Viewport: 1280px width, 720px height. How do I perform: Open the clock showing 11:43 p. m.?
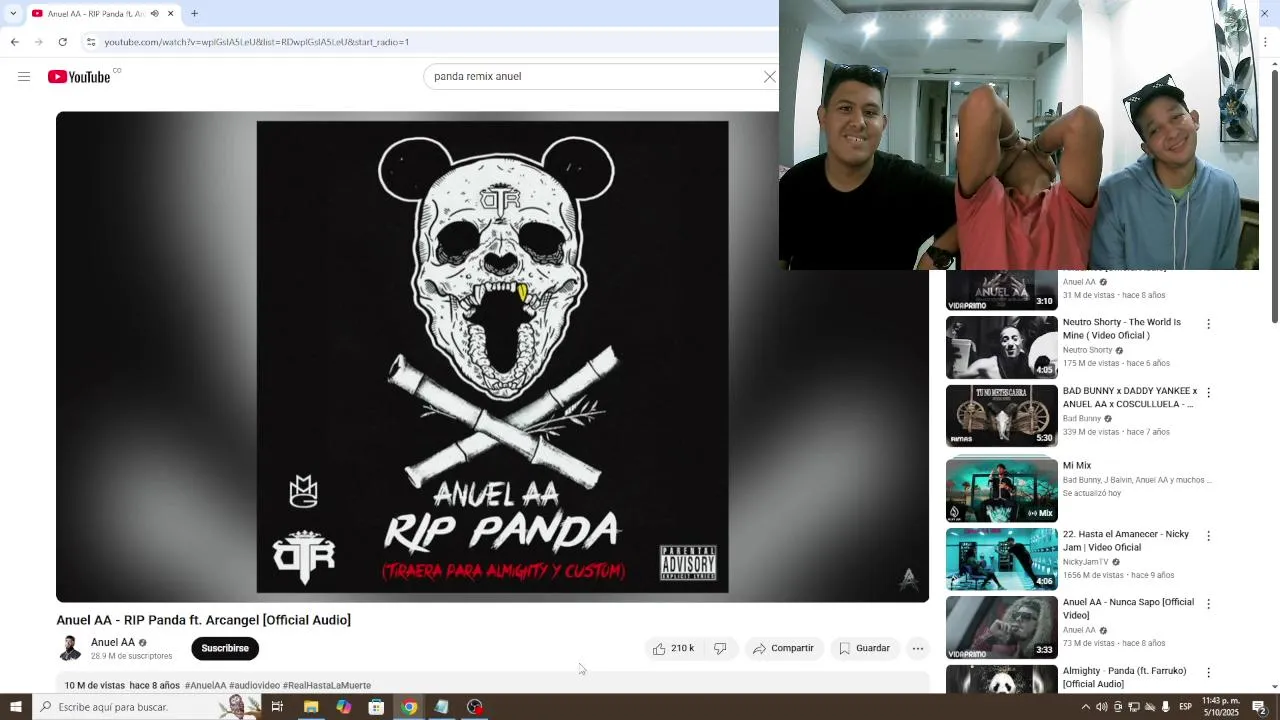1221,707
